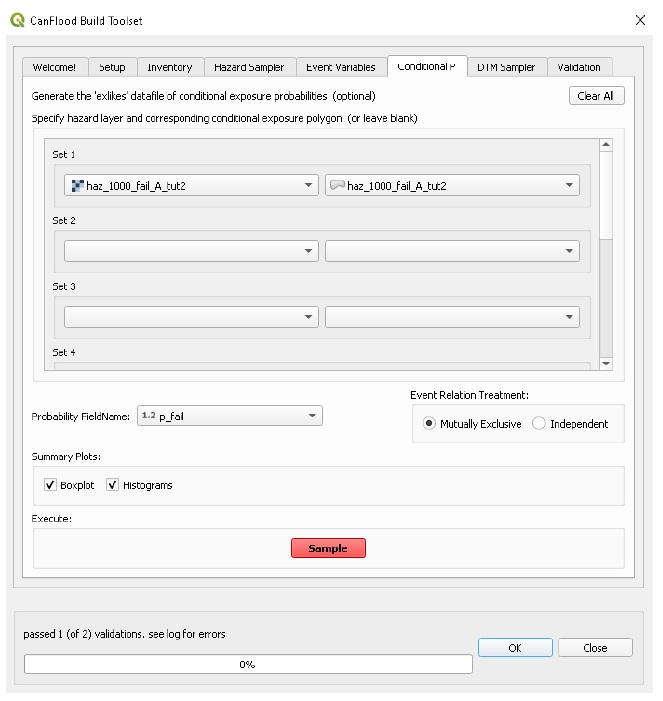Viewport: 663px width, 701px height.
Task: Open the Validation tab
Action: (x=579, y=68)
